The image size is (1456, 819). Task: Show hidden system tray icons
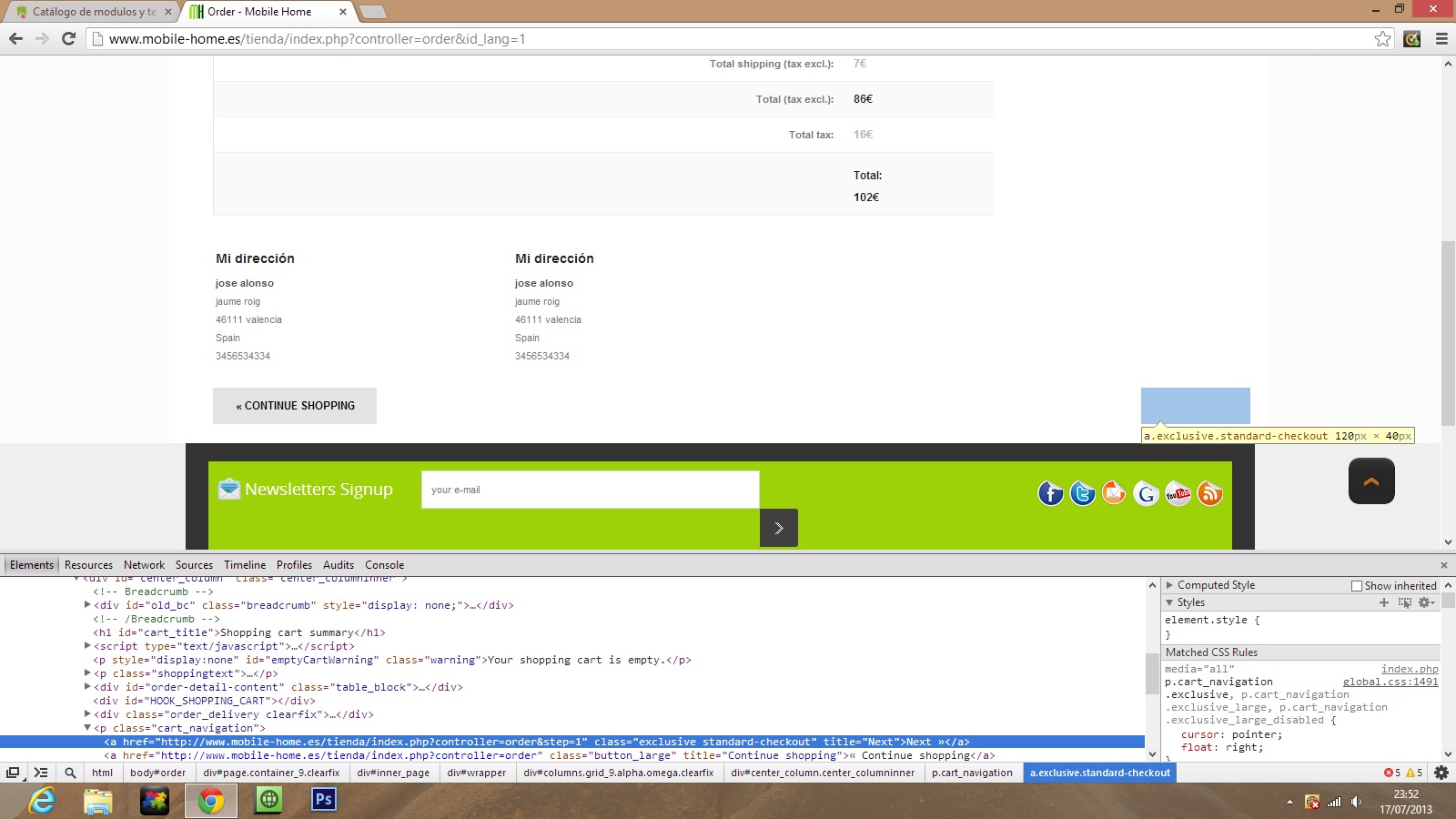pos(1289,802)
